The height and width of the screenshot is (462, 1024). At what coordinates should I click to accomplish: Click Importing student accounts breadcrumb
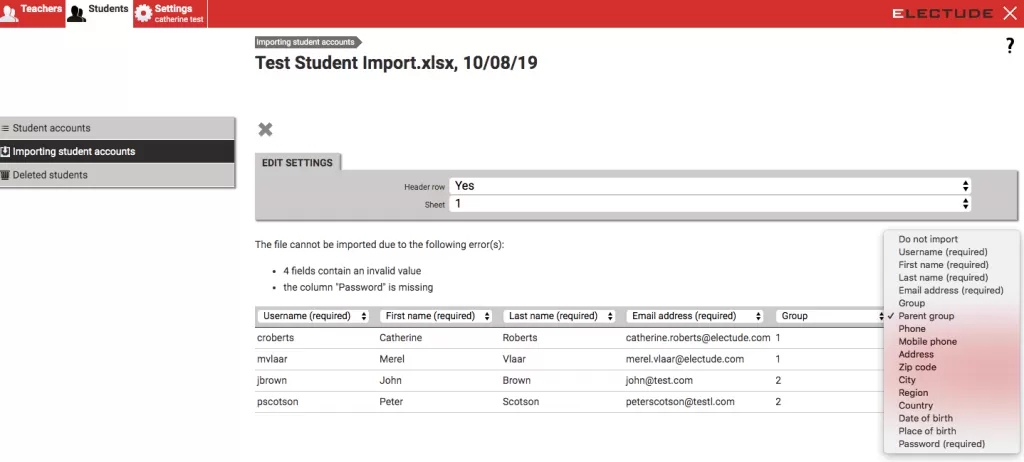coord(305,42)
